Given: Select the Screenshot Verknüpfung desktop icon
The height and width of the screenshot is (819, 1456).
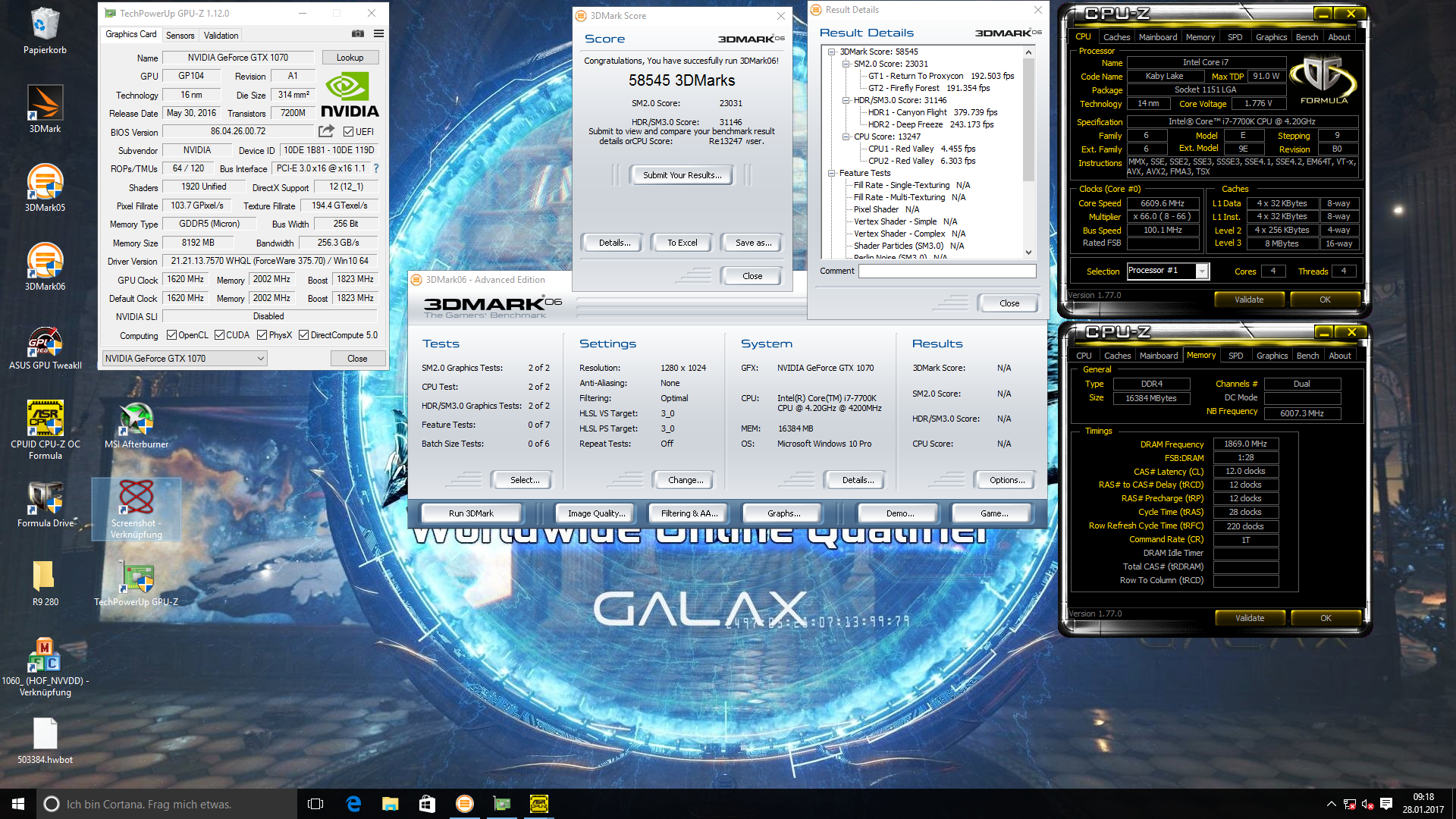Looking at the screenshot, I should click(x=136, y=509).
